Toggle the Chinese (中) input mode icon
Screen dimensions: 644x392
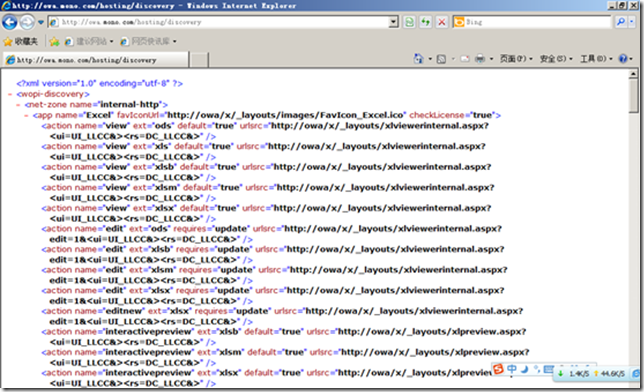512,369
